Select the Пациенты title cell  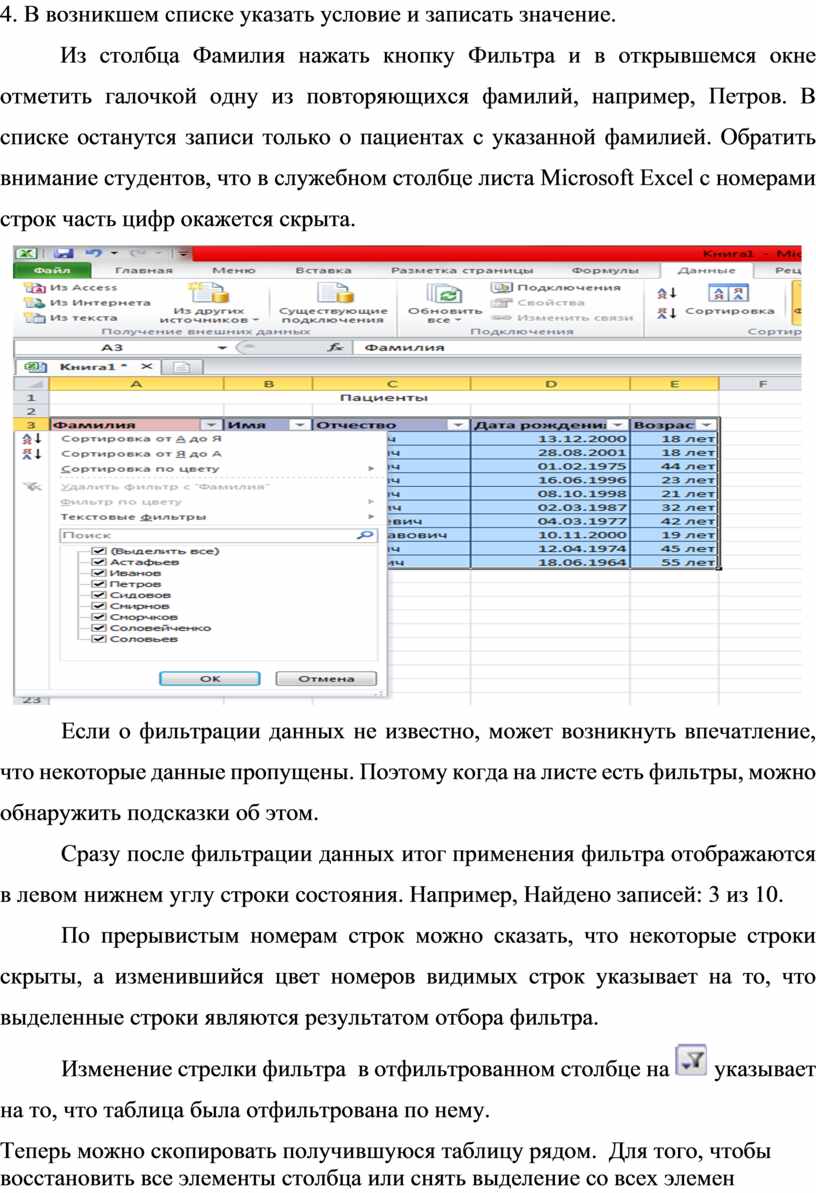click(384, 398)
